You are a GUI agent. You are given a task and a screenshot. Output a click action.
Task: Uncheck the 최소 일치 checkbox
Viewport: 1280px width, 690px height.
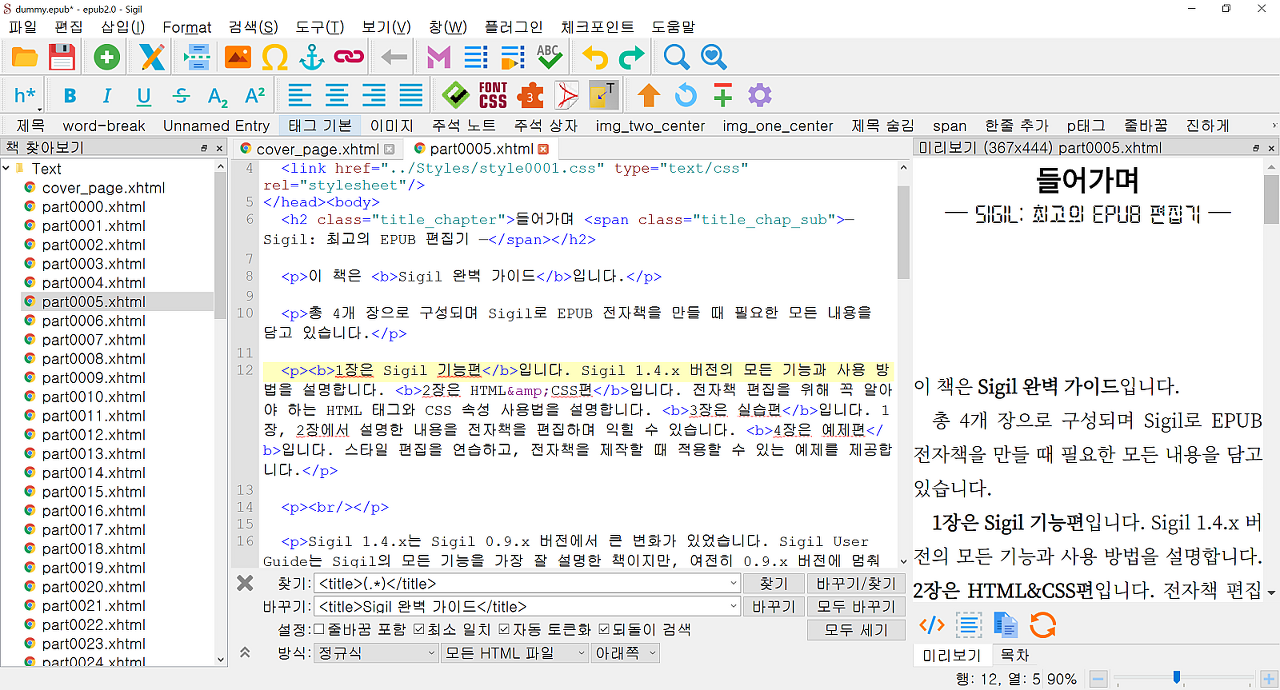pyautogui.click(x=419, y=630)
